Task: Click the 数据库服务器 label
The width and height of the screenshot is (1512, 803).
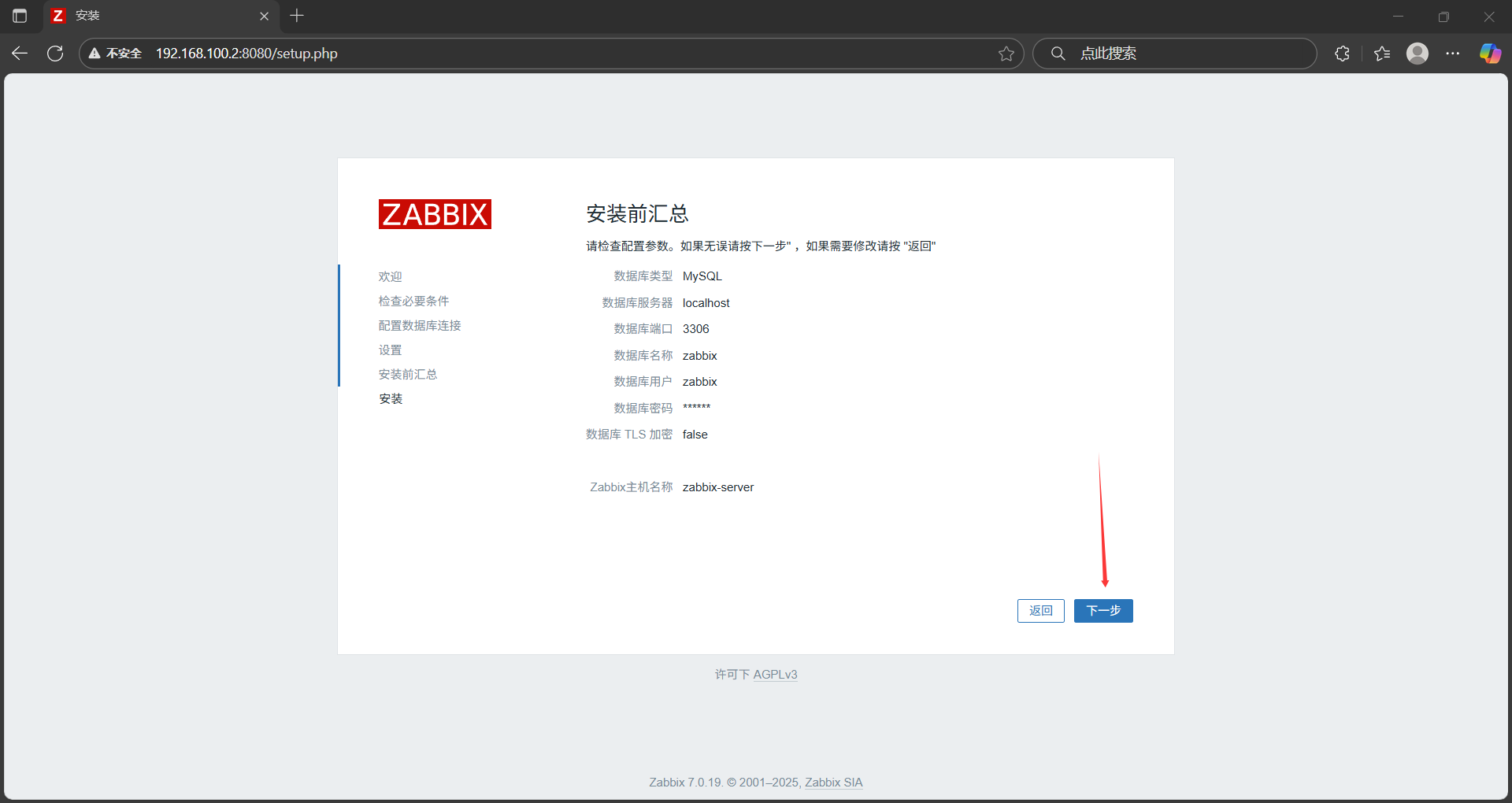Action: tap(638, 303)
